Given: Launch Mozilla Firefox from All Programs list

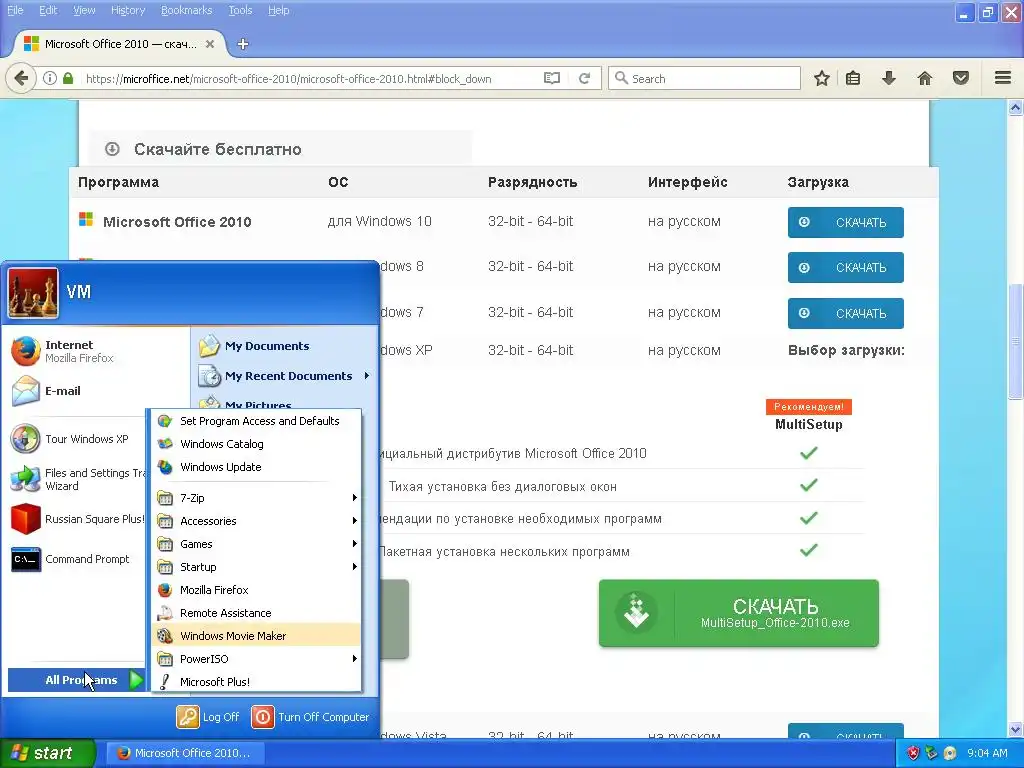Looking at the screenshot, I should pos(256,590).
